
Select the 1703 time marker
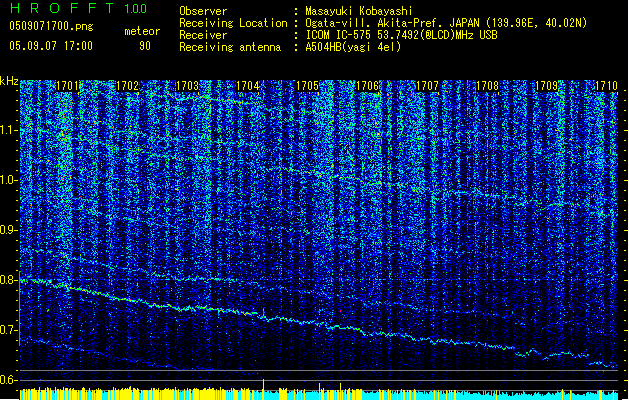188,87
